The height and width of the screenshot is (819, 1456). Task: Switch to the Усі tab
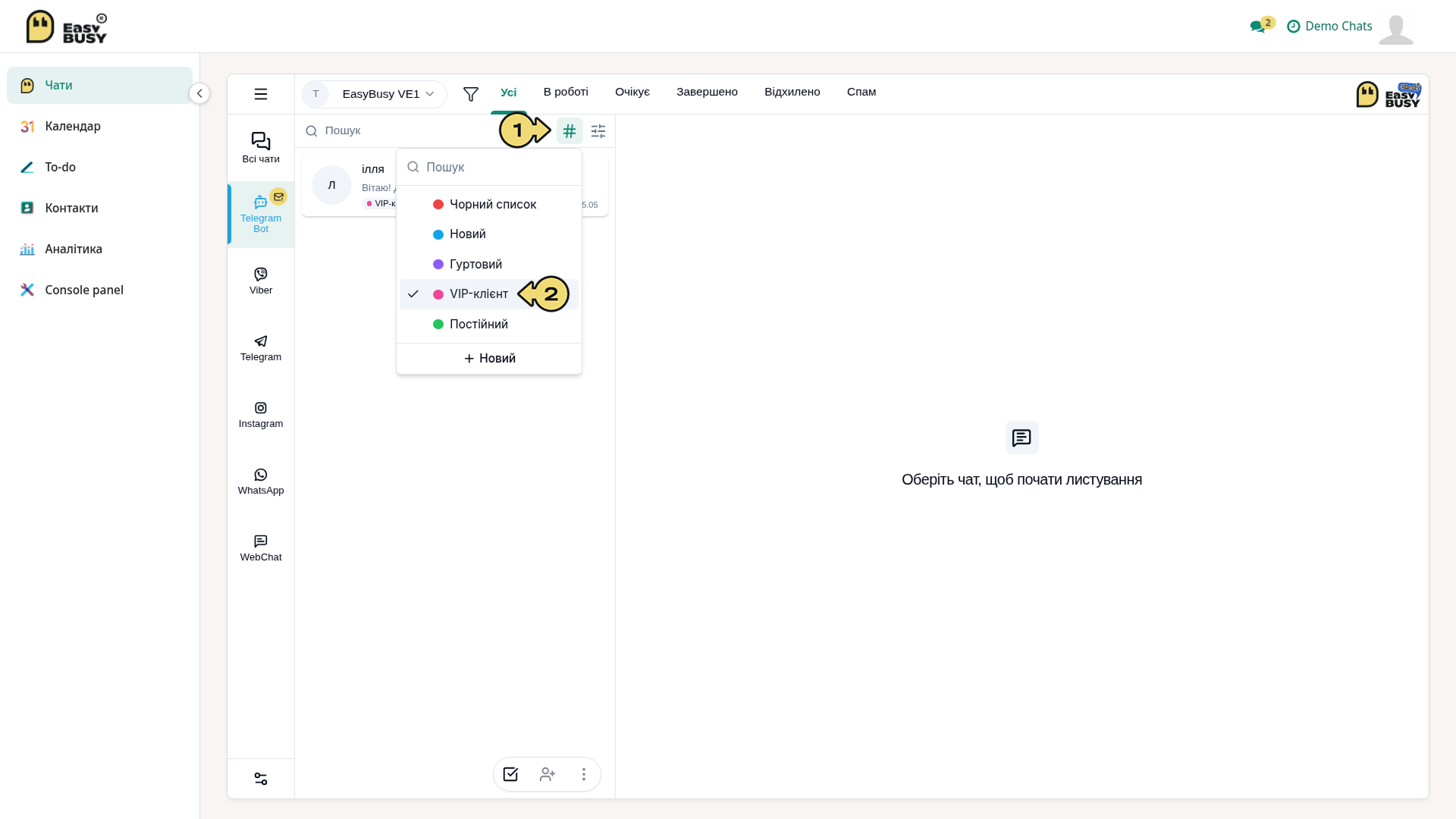pos(508,93)
